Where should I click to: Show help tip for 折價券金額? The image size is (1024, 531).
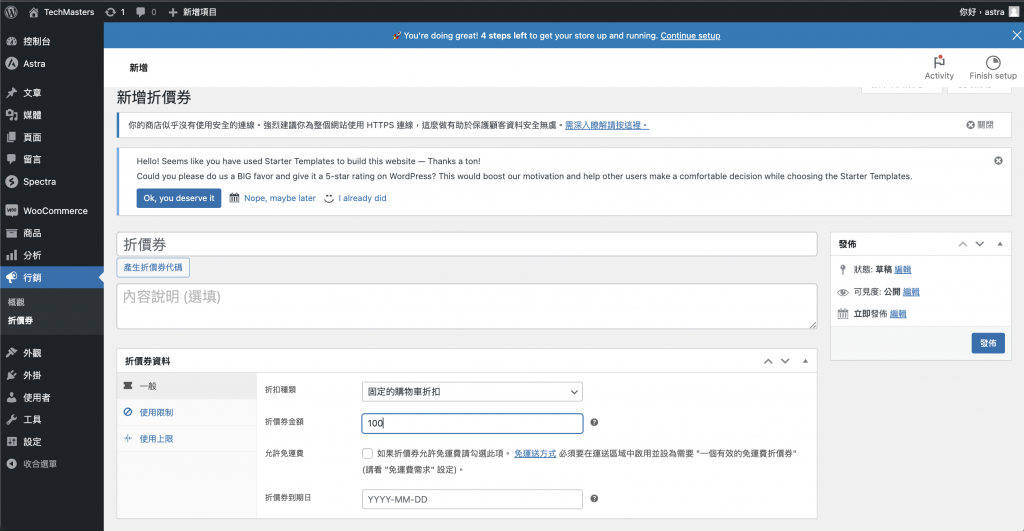[x=594, y=423]
